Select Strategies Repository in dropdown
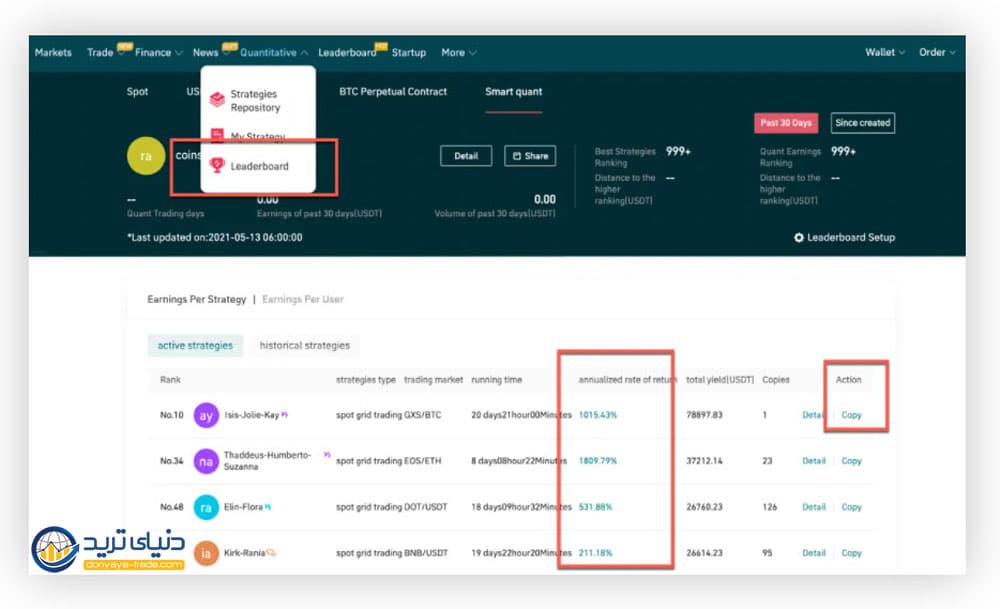Screen dimensions: 1000x609 pos(256,100)
